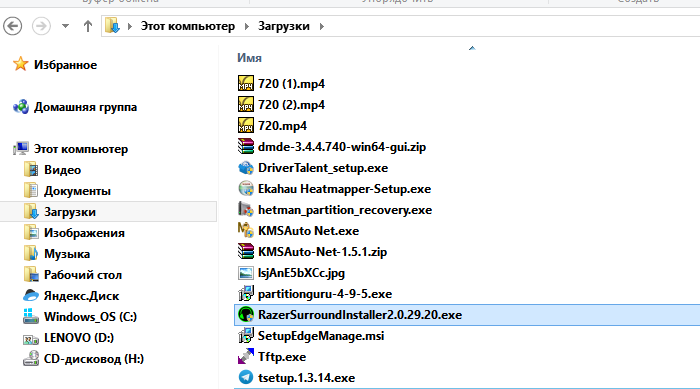Image resolution: width=700 pixels, height=389 pixels.
Task: Click the Tftp.exe icon
Action: [246, 356]
